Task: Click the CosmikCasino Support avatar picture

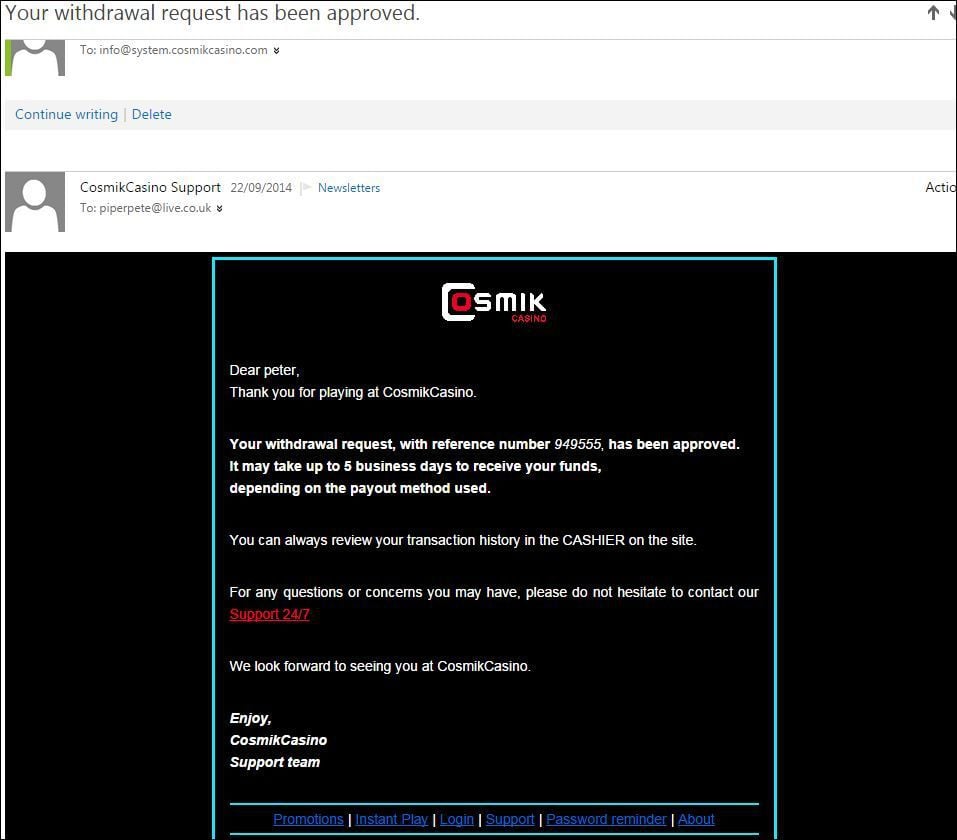Action: [x=35, y=201]
